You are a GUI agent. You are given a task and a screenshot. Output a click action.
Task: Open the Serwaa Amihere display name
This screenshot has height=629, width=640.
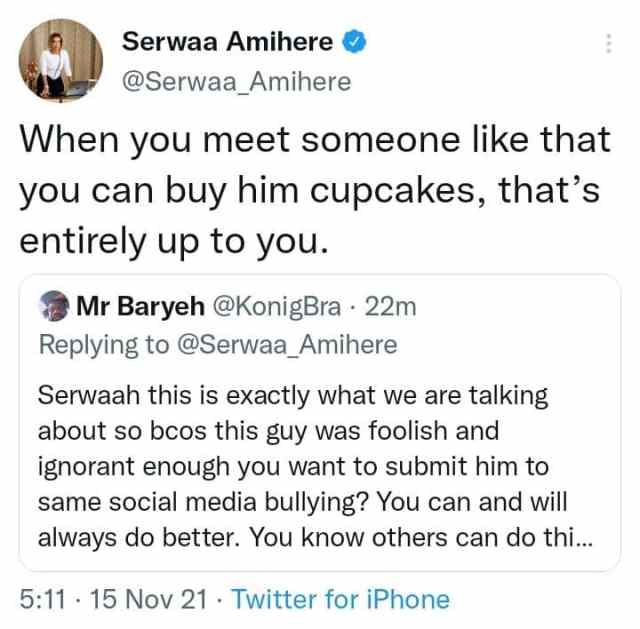coord(229,41)
